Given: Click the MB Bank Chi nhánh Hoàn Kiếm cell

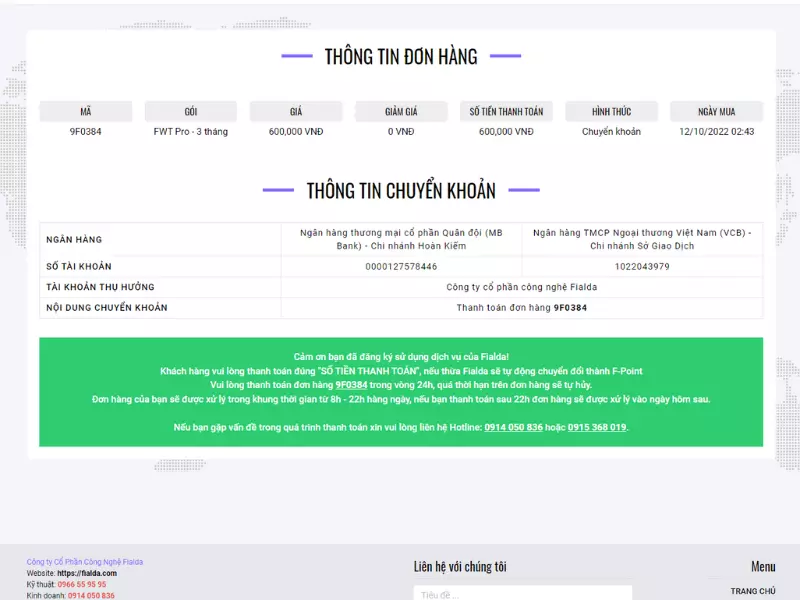Looking at the screenshot, I should click(401, 239).
